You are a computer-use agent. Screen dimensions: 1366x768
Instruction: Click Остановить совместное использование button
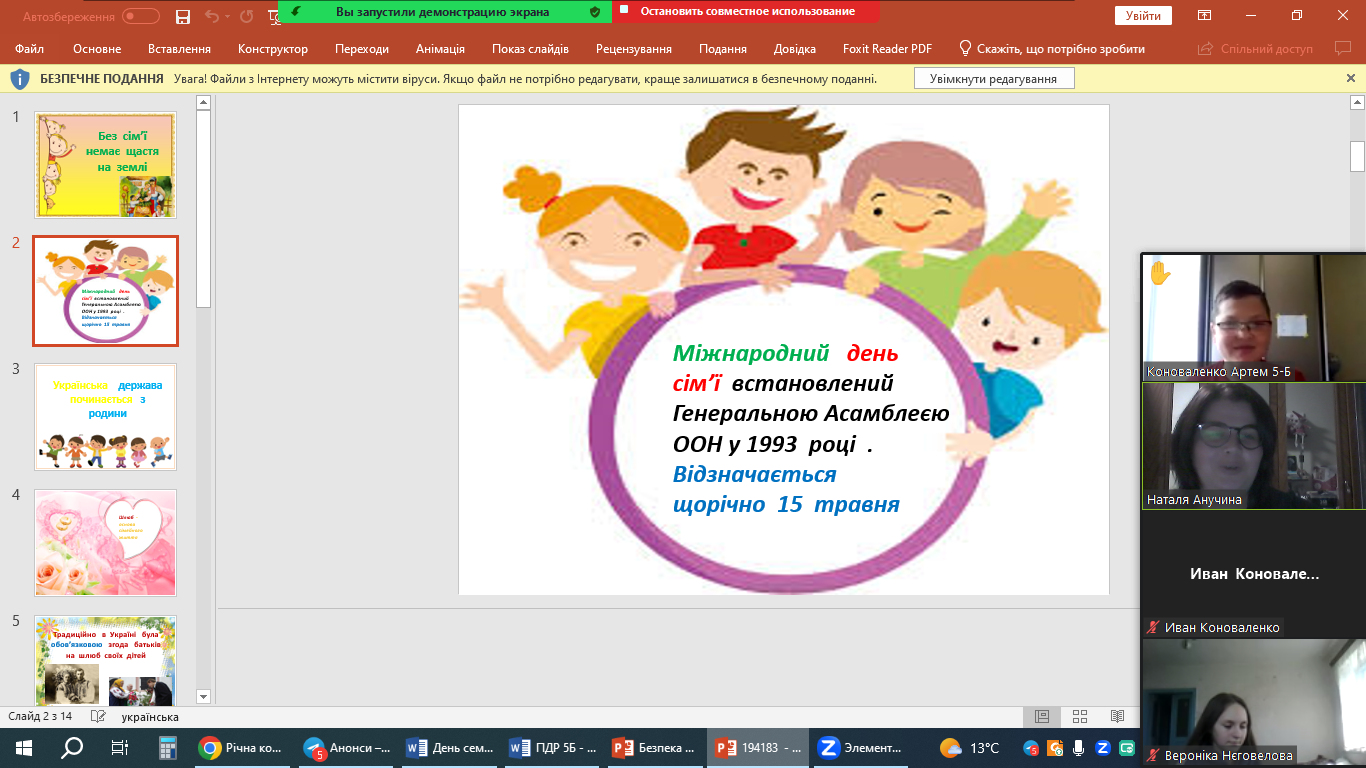[746, 12]
